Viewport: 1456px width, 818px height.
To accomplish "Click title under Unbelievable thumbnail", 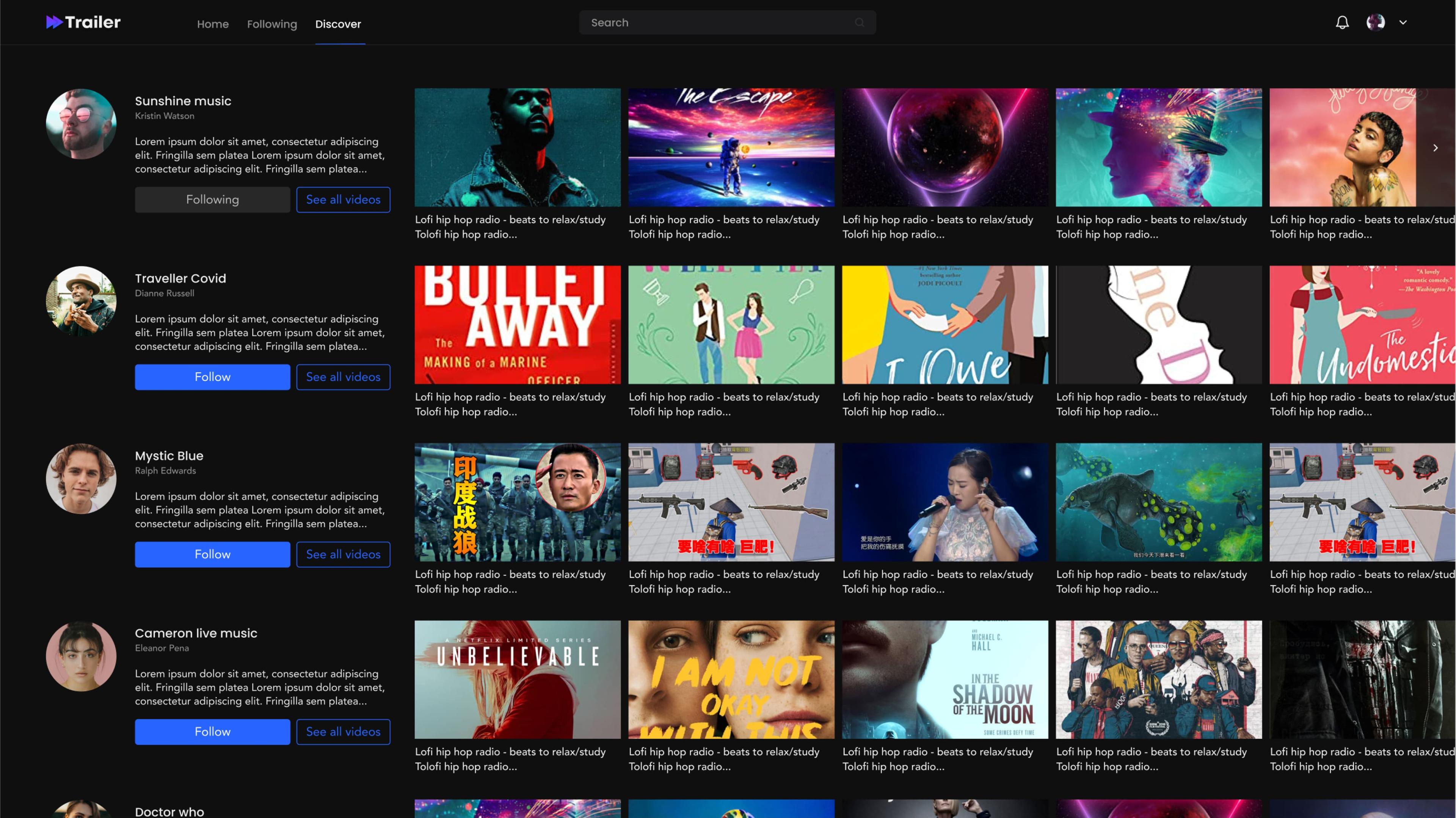I will [x=510, y=759].
